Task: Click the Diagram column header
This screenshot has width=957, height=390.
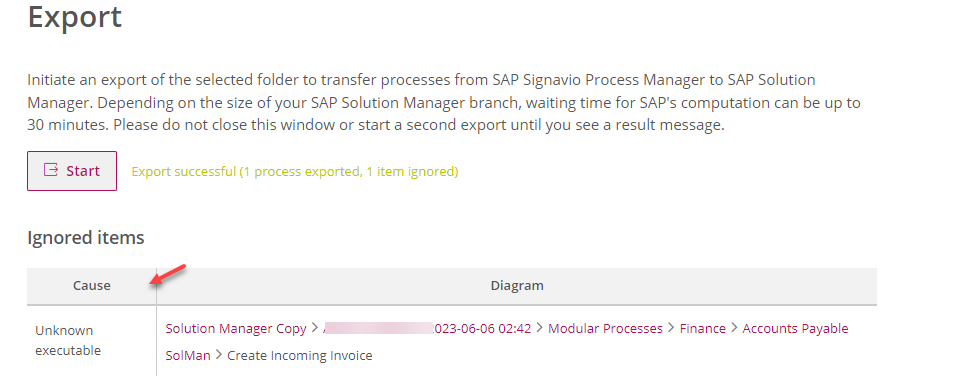Action: click(x=517, y=286)
